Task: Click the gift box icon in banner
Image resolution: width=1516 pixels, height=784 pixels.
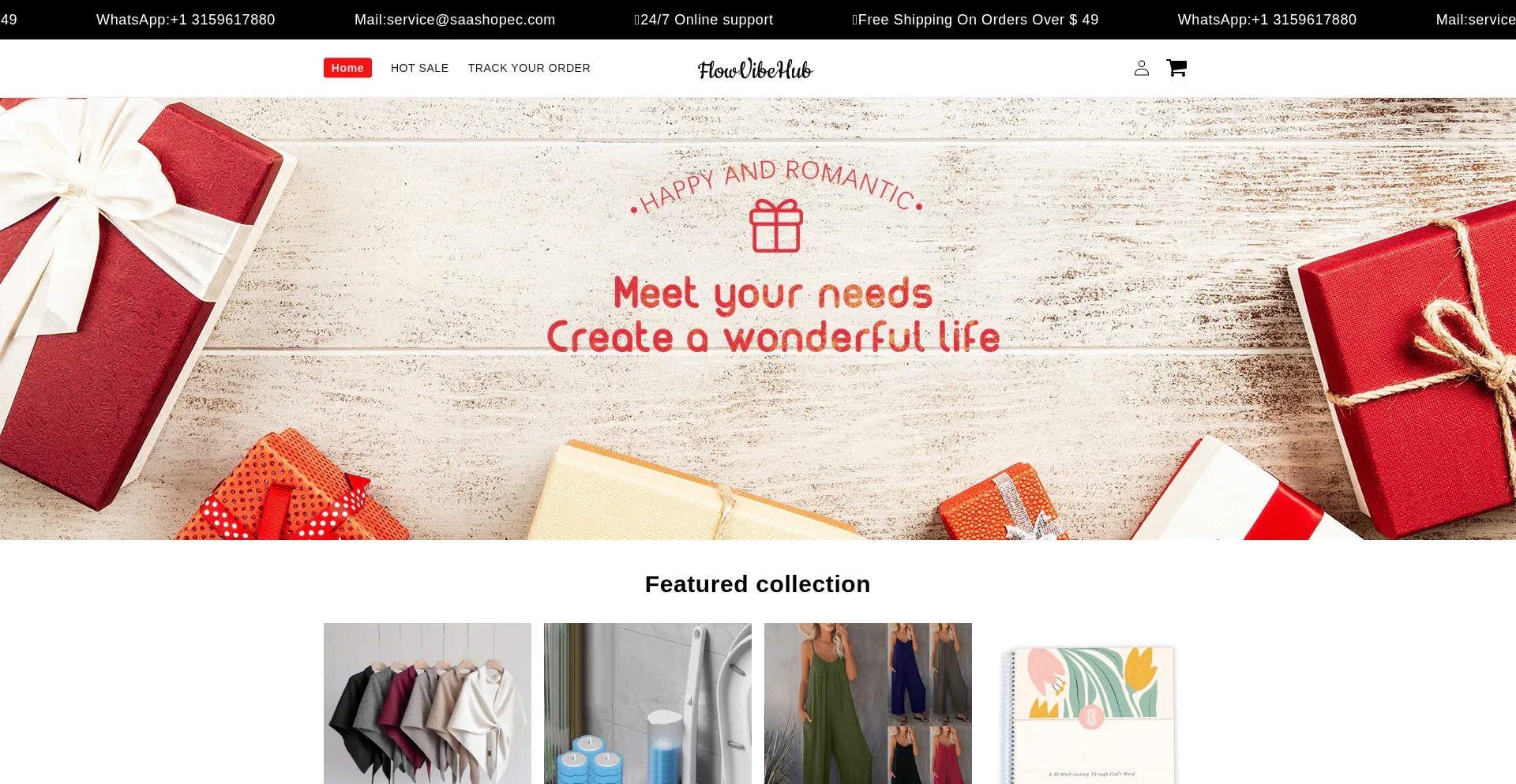Action: (x=776, y=225)
